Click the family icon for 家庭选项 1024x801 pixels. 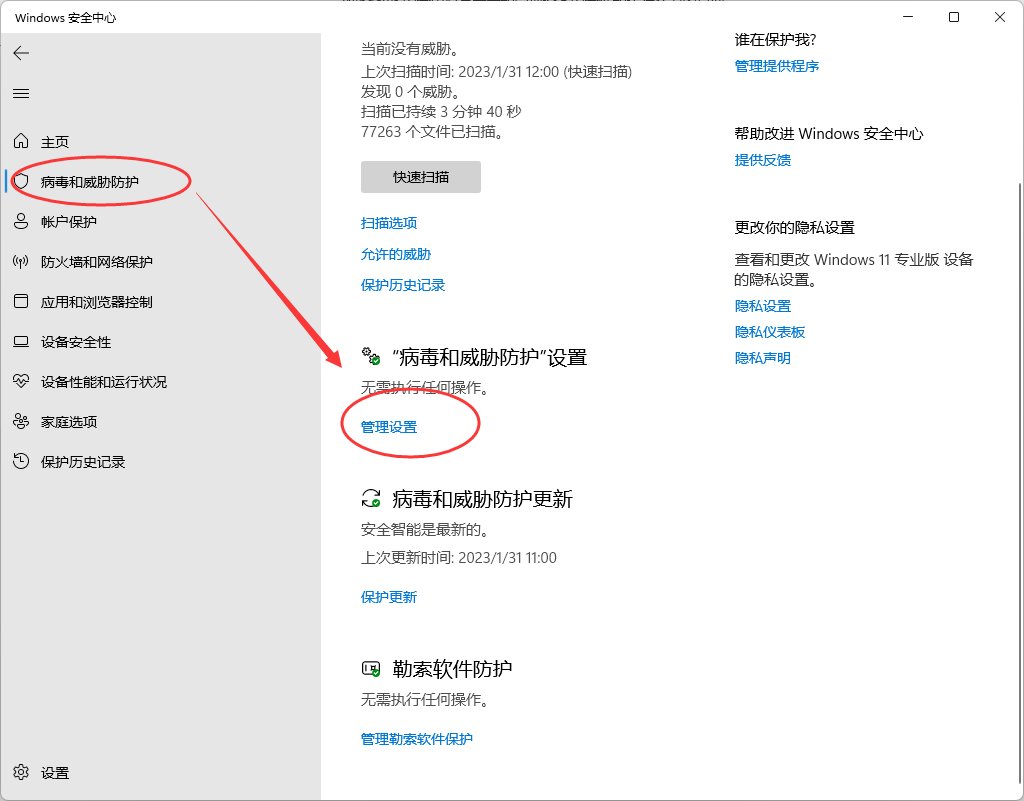21,422
